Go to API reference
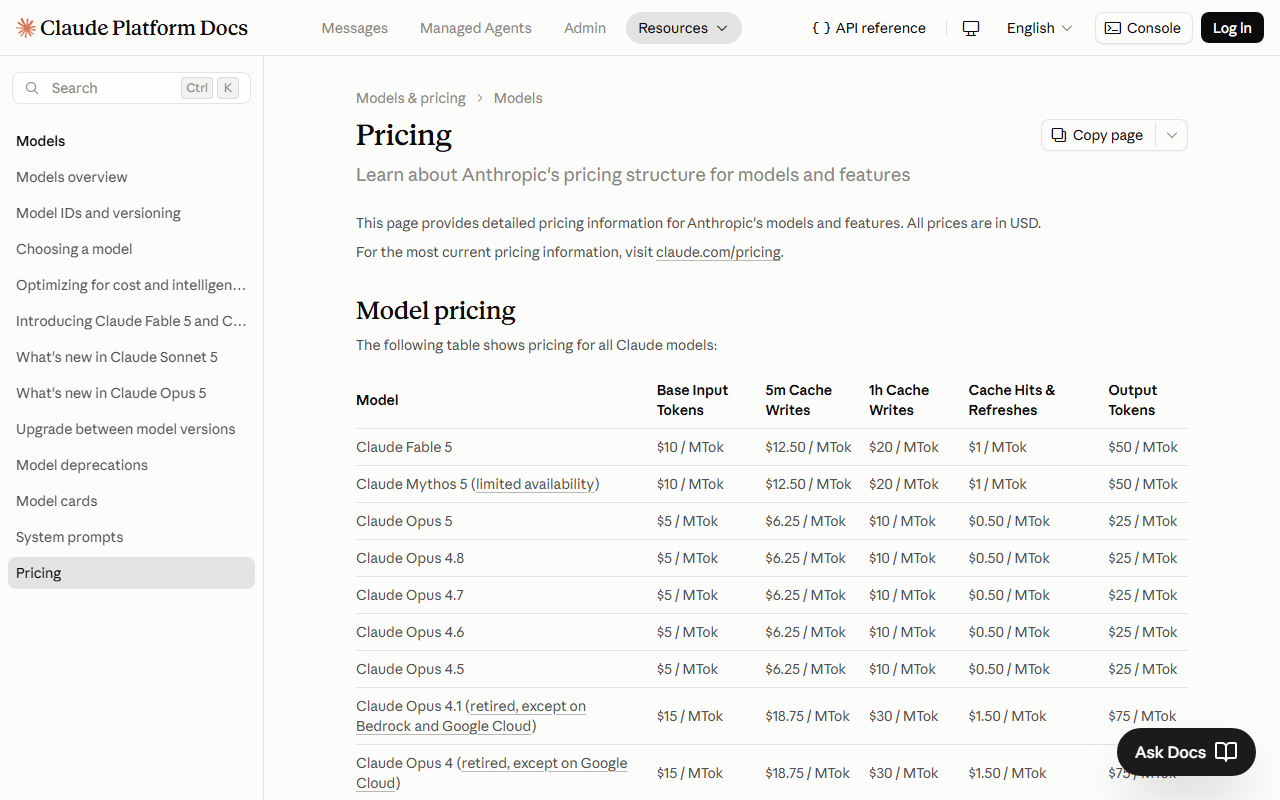Viewport: 1280px width, 800px height. 869,28
